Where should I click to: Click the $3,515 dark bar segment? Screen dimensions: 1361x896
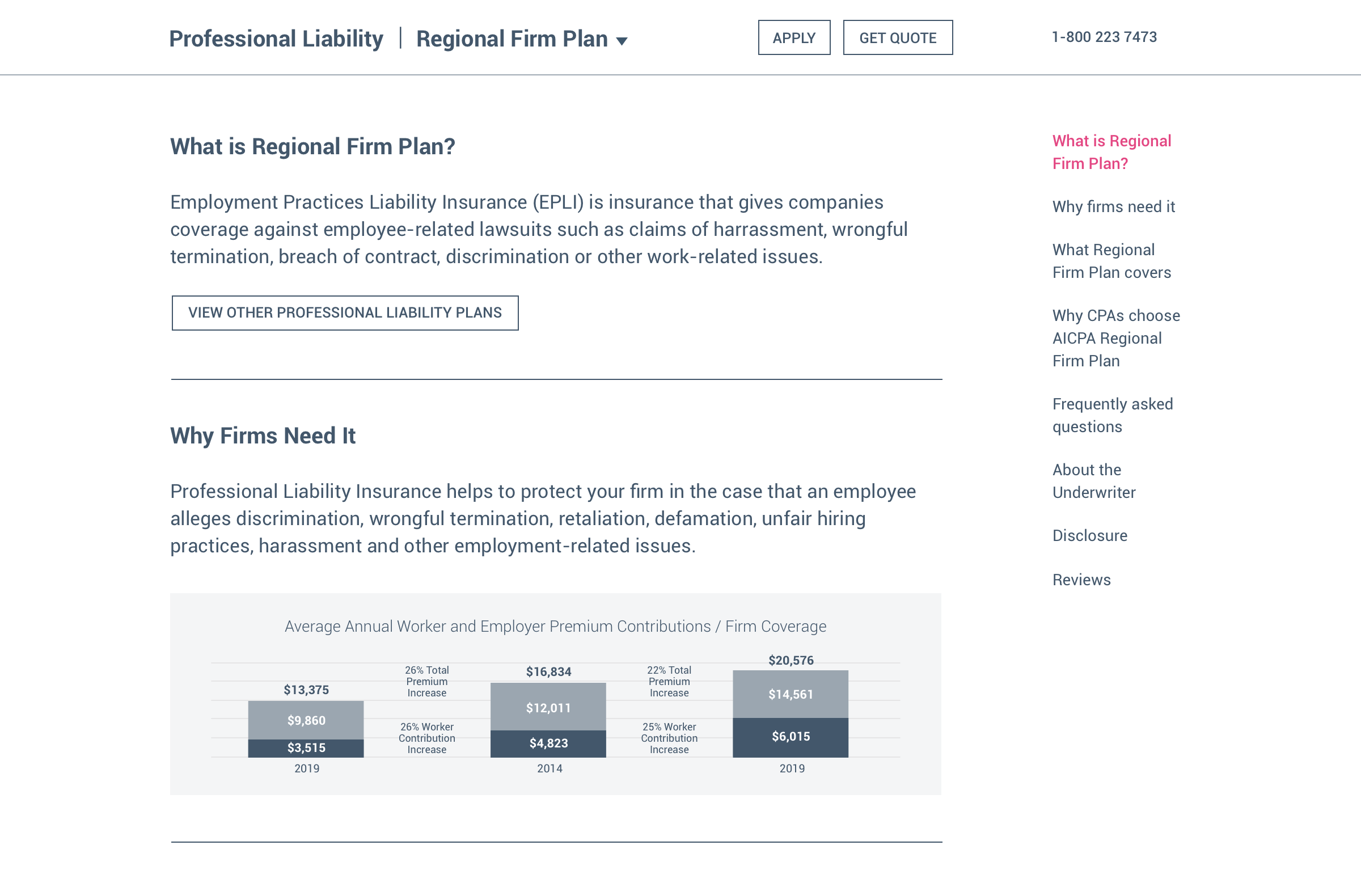(x=306, y=748)
